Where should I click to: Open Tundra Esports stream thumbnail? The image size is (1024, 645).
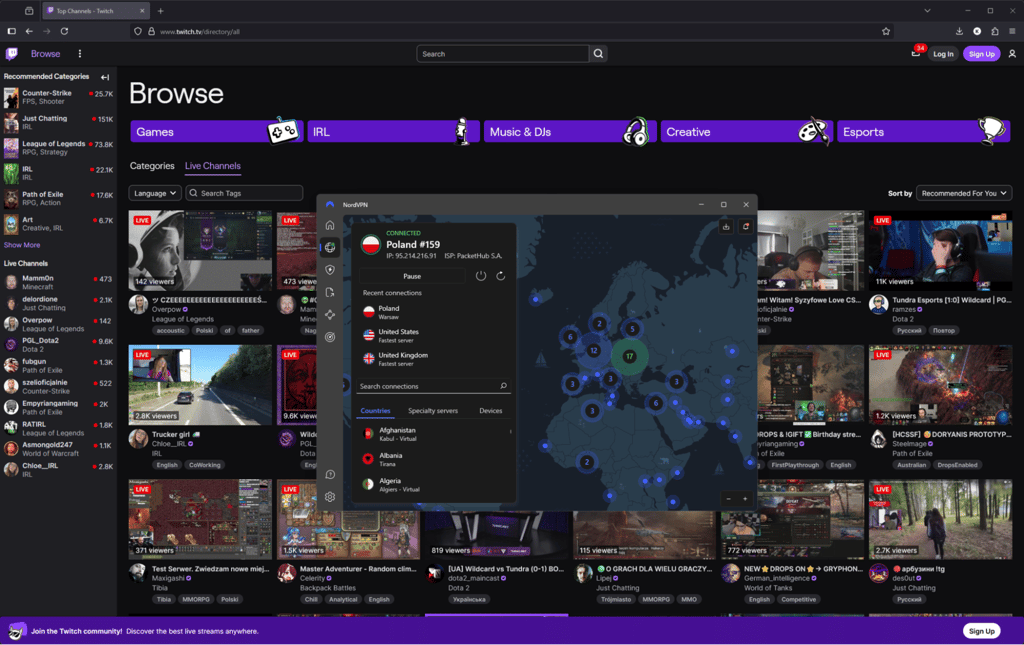click(x=940, y=251)
